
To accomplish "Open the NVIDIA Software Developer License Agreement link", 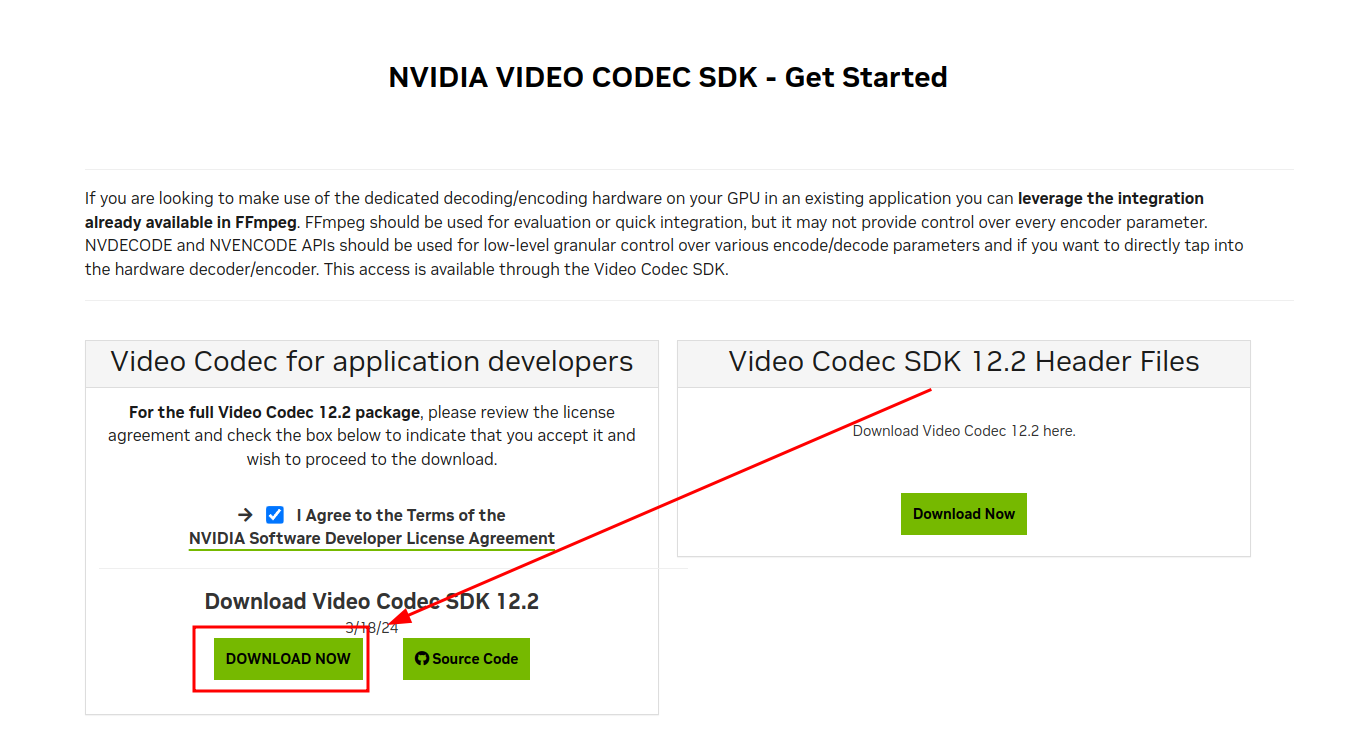I will coord(372,538).
